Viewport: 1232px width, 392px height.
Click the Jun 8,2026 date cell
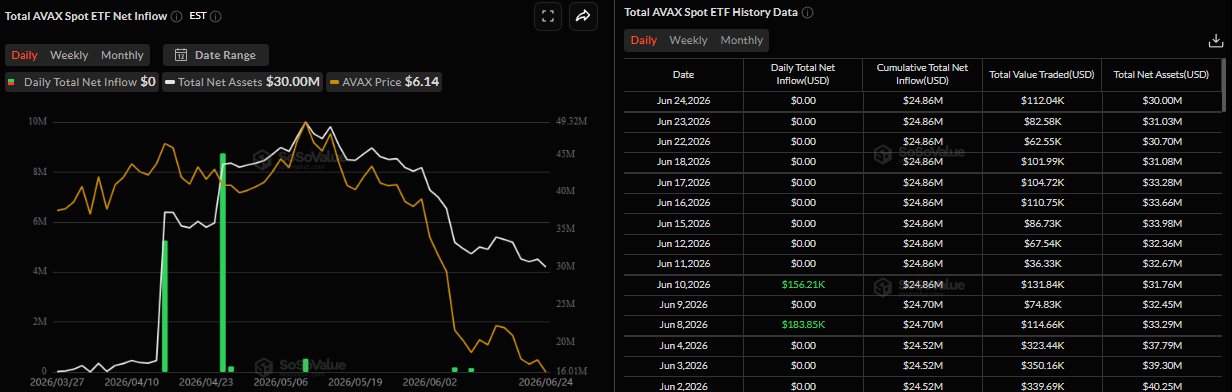683,325
